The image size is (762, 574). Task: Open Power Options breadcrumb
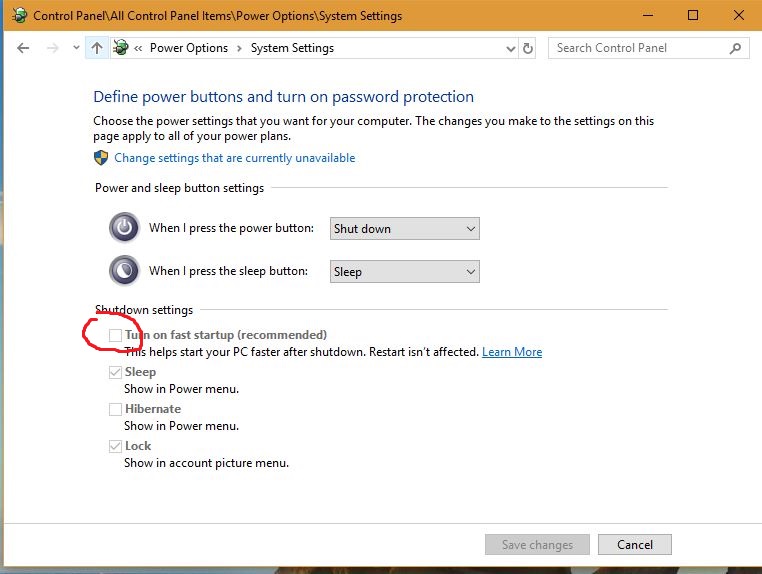189,48
